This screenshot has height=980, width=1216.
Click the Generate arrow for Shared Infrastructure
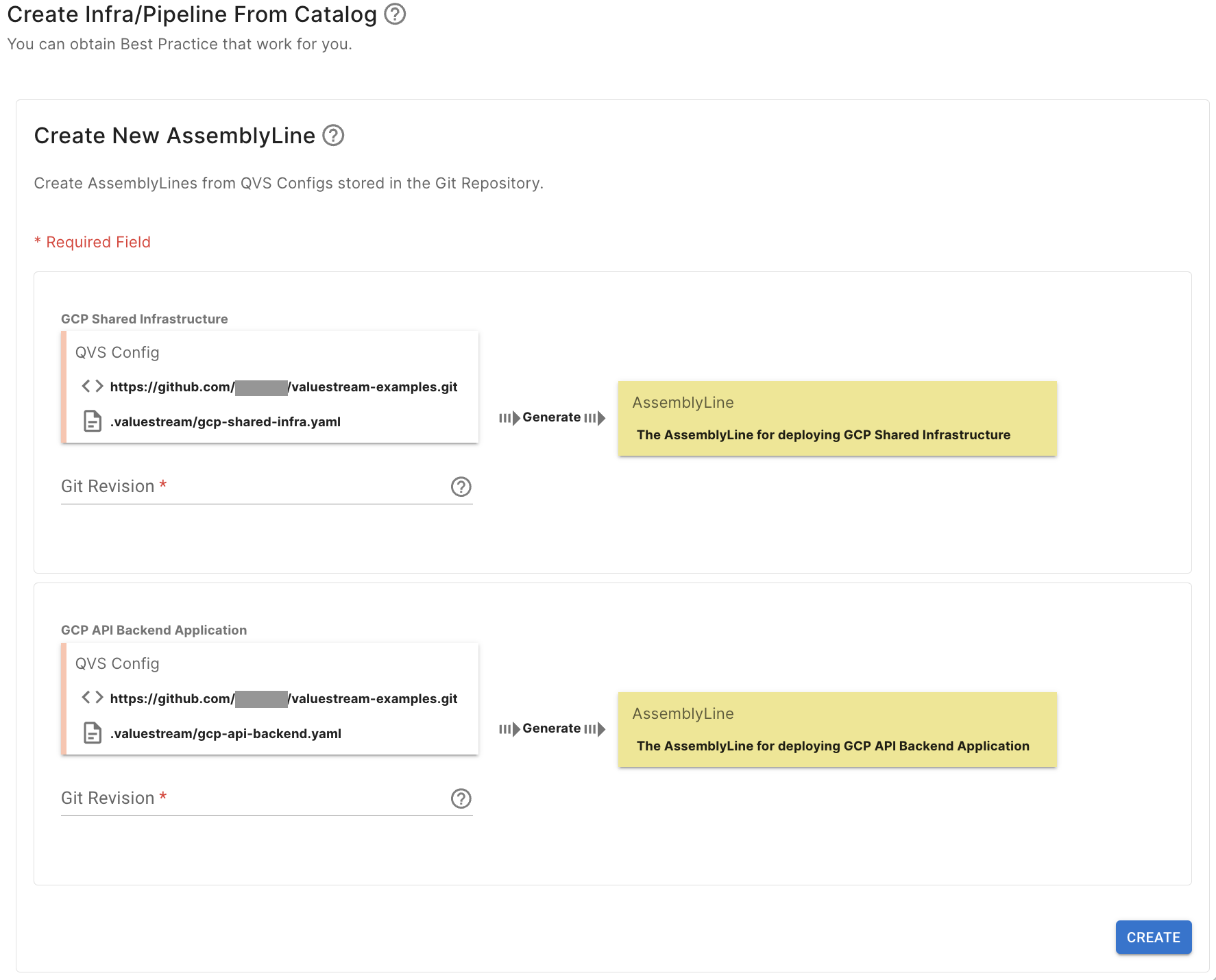pos(552,418)
